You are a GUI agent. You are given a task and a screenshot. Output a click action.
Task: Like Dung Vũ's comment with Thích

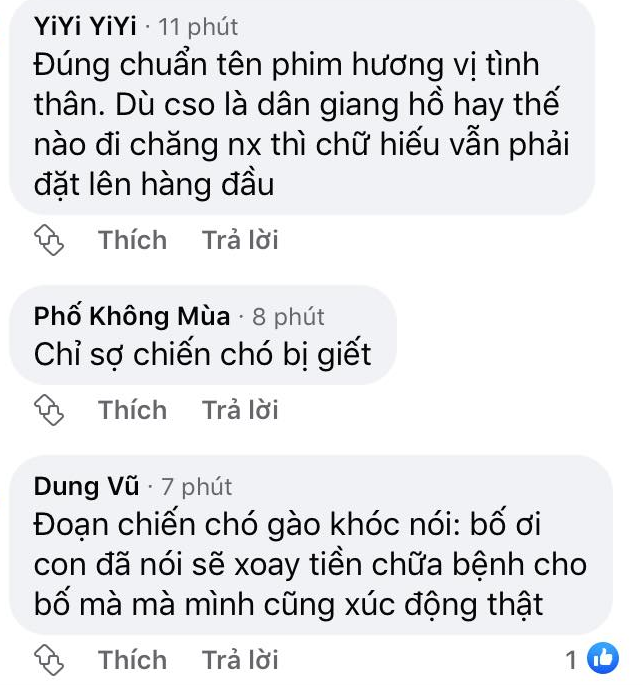click(133, 659)
